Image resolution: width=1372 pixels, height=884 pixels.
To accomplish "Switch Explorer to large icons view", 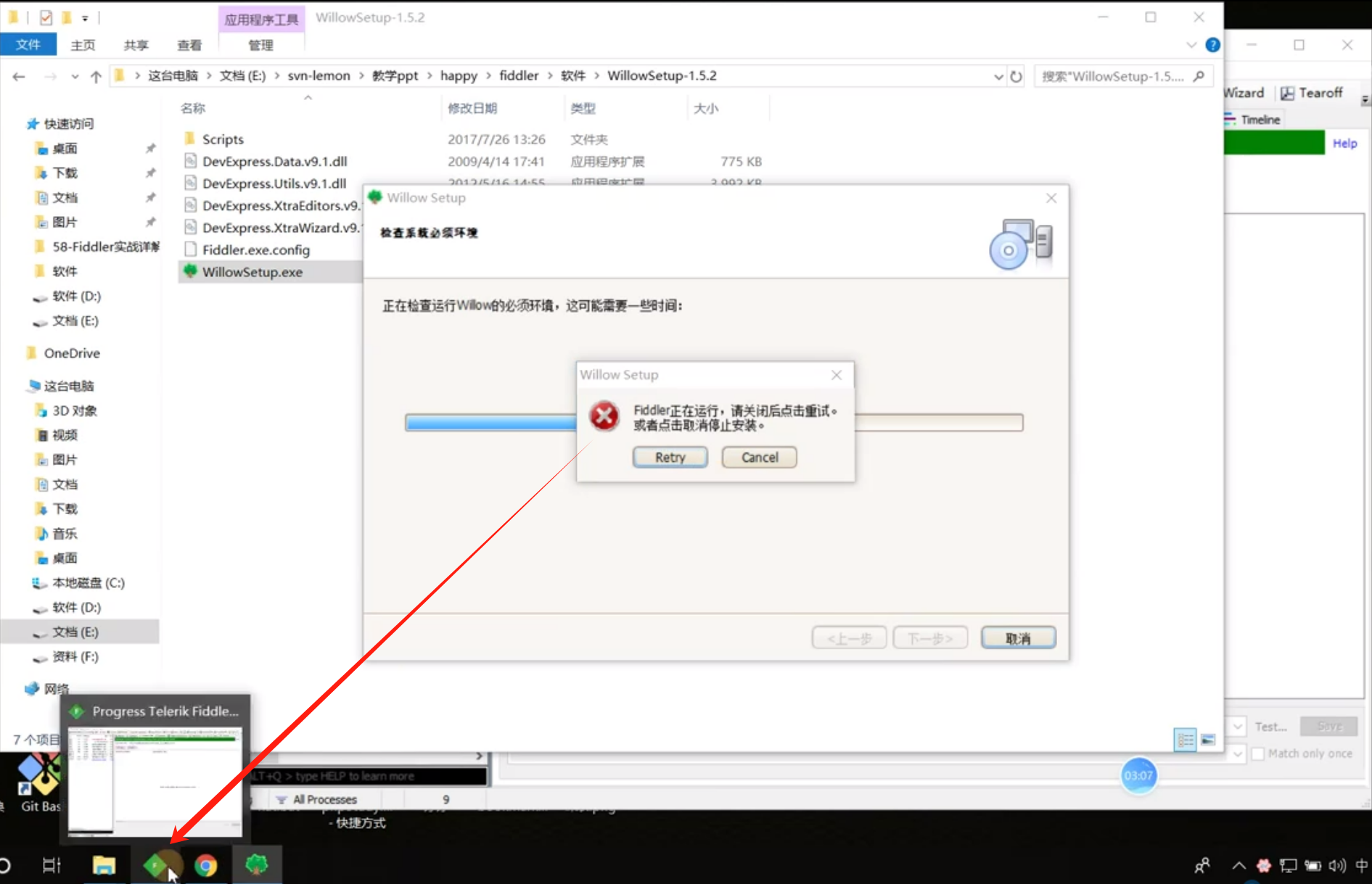I will pos(1208,740).
